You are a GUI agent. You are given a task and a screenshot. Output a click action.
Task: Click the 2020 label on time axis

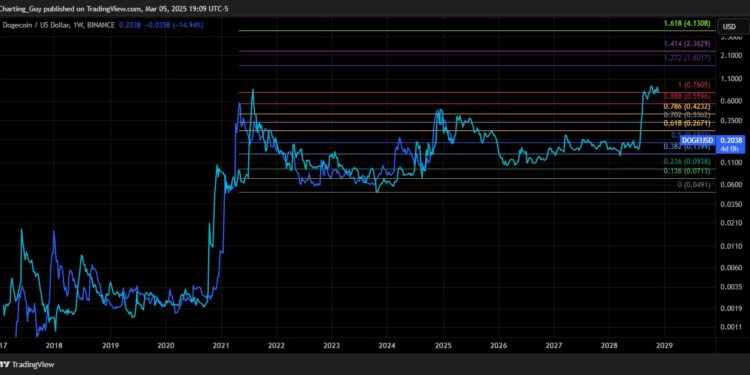click(x=165, y=345)
